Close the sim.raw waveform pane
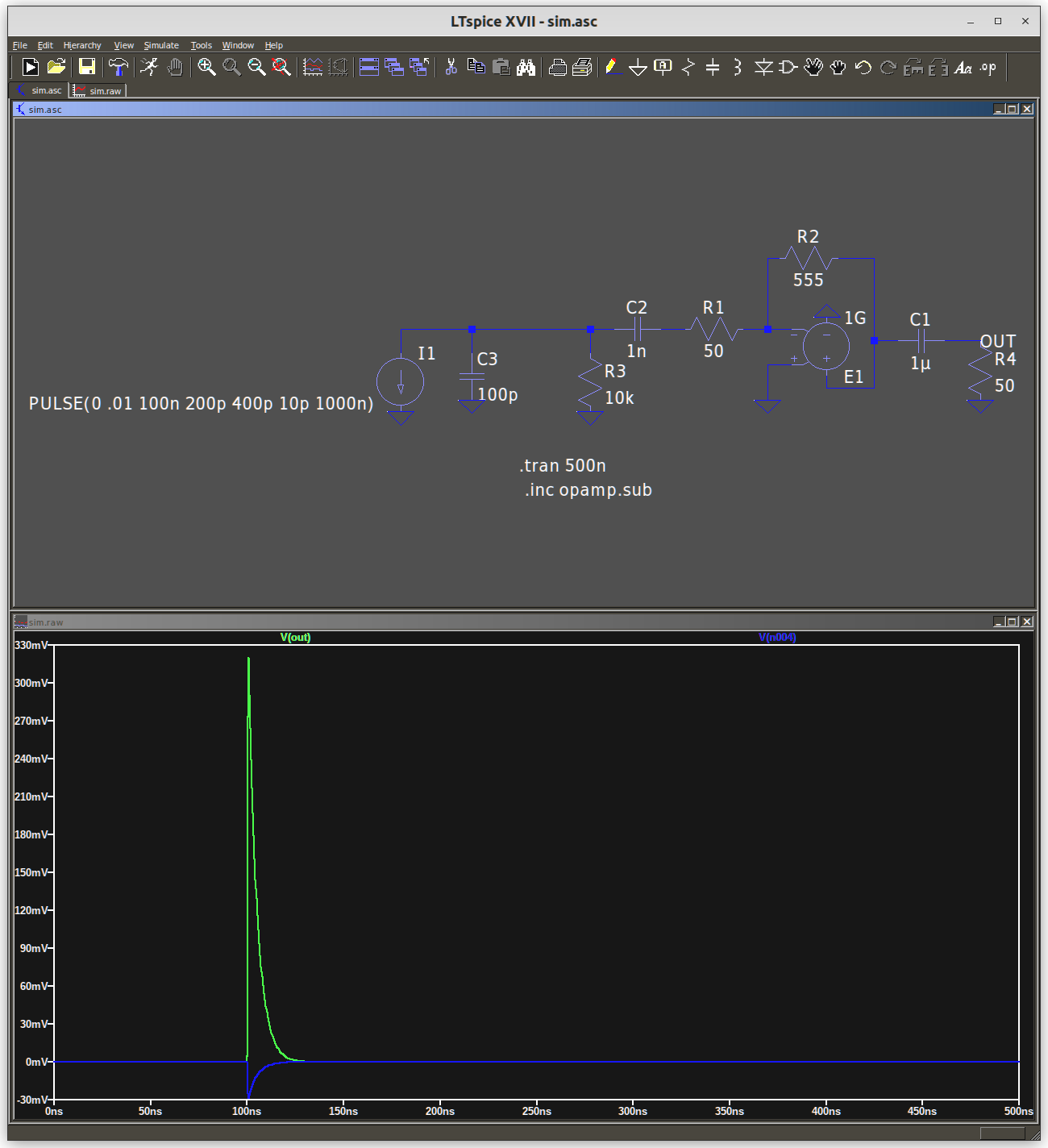Viewport: 1048px width, 1148px height. pos(1026,622)
